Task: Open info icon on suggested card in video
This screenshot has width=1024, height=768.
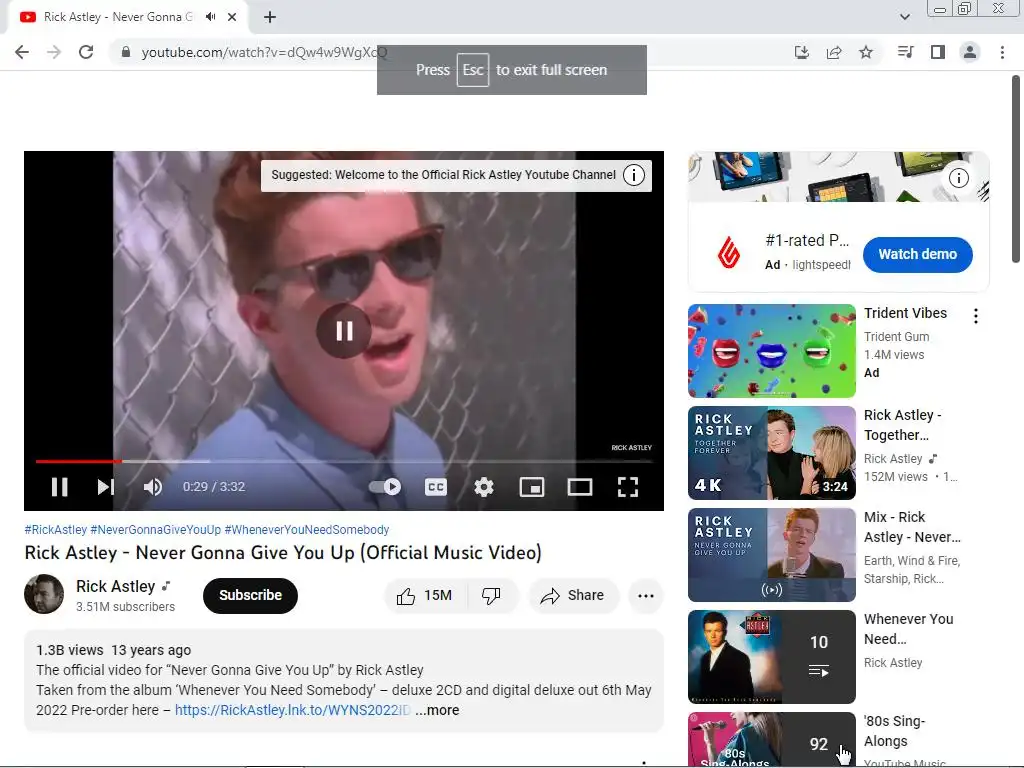Action: pyautogui.click(x=633, y=175)
